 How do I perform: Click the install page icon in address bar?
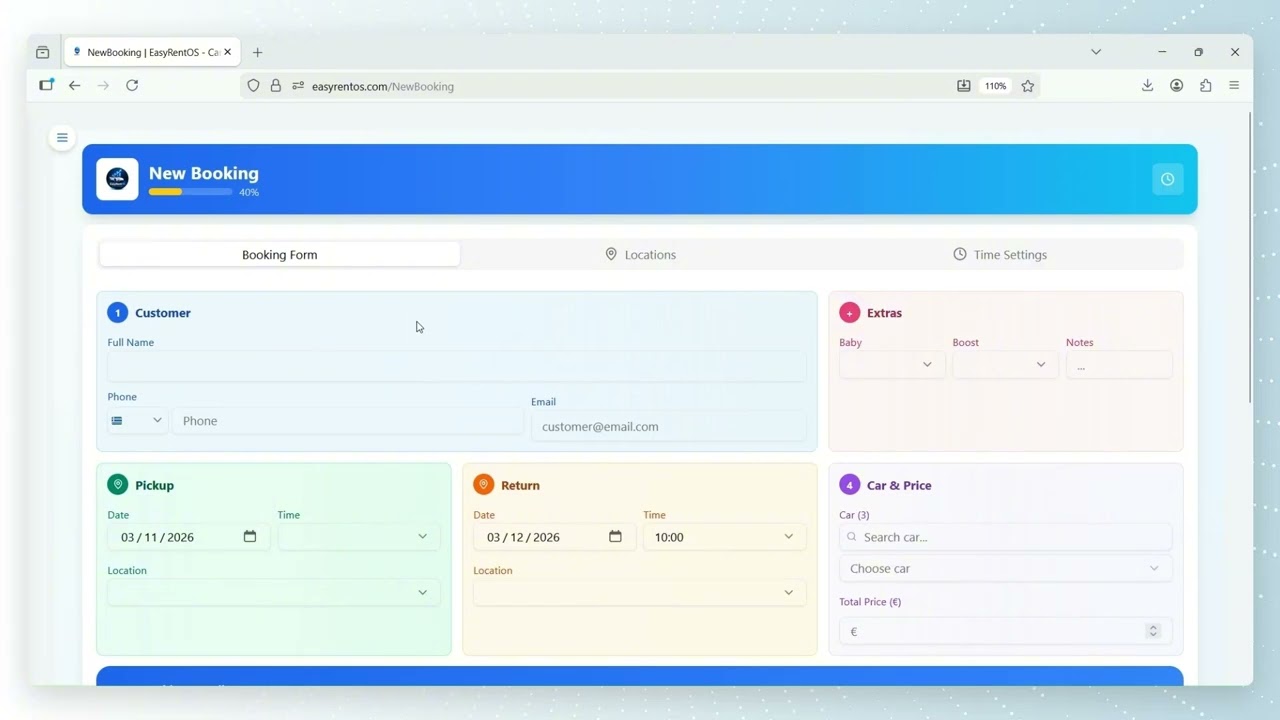click(x=964, y=86)
